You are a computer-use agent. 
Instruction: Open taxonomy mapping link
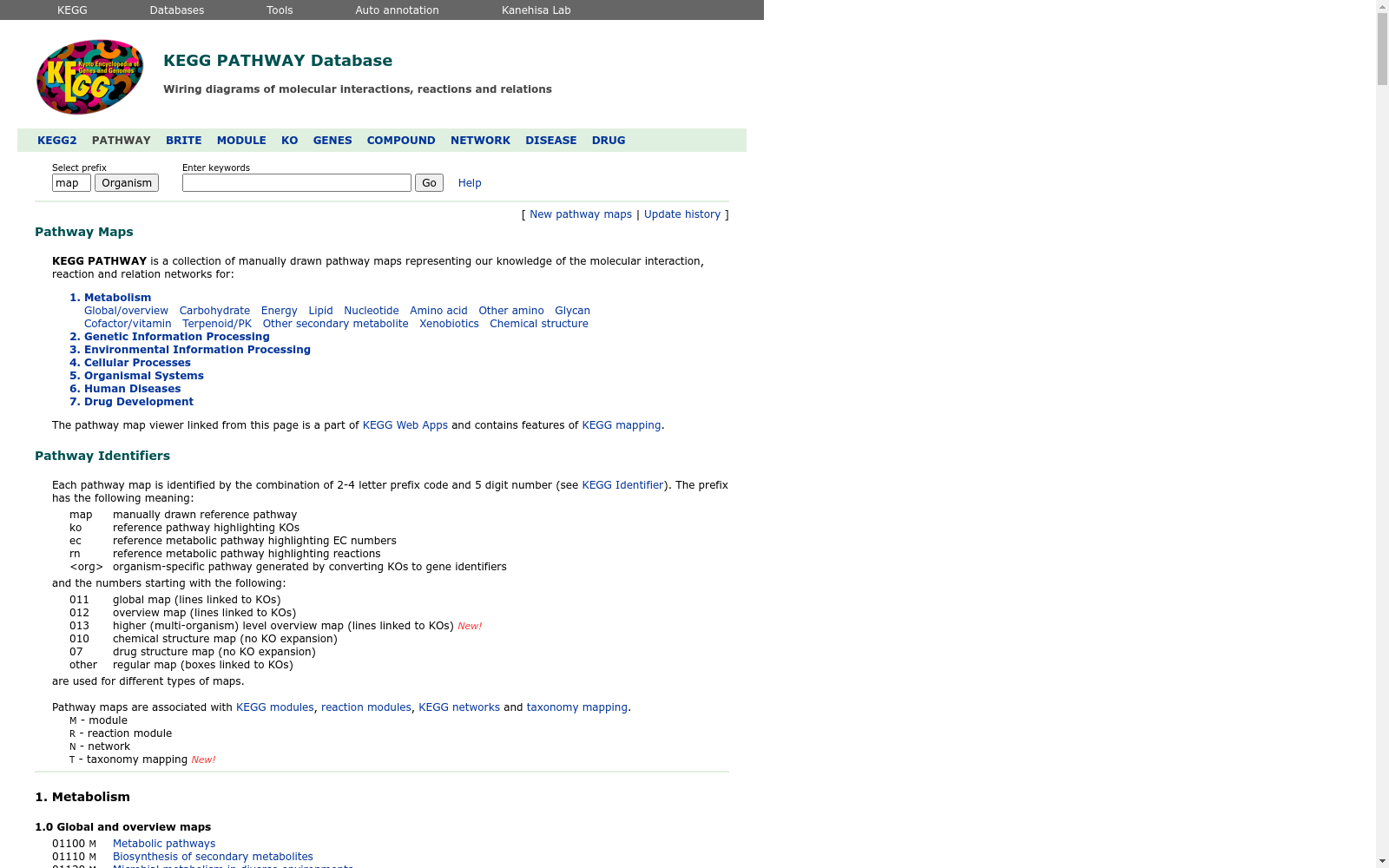(577, 707)
